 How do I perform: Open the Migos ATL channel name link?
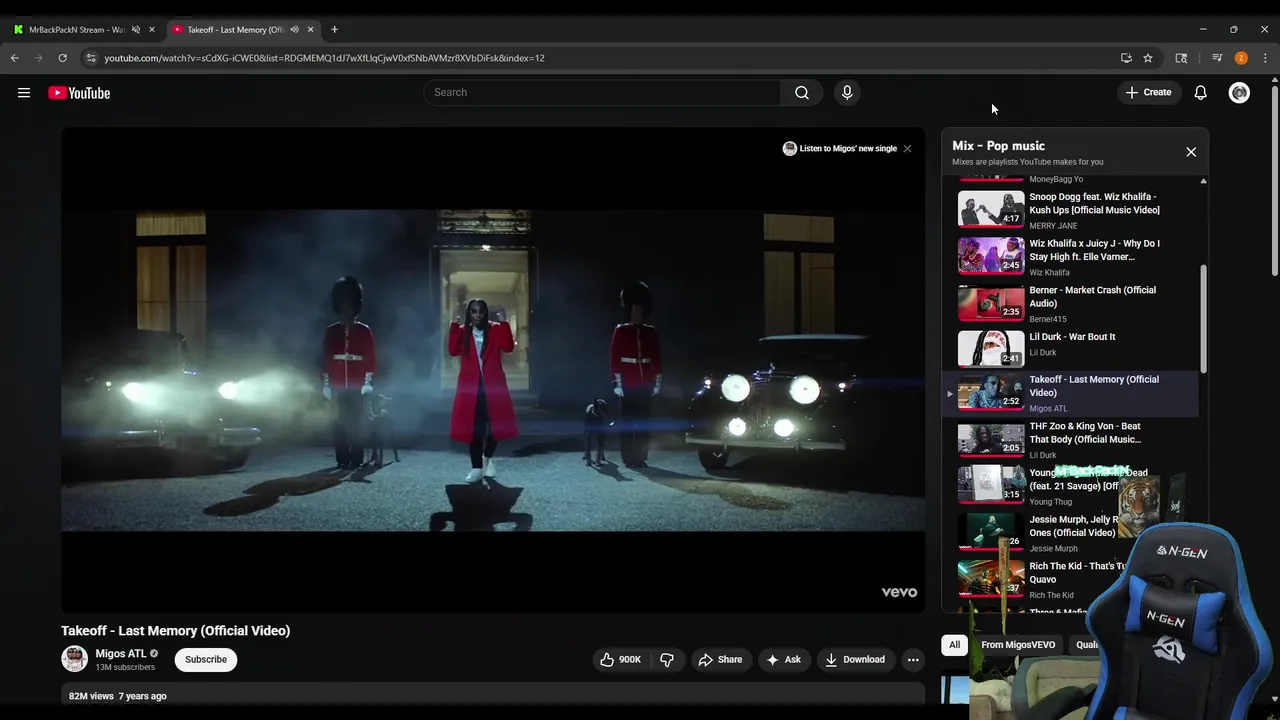[x=121, y=654]
